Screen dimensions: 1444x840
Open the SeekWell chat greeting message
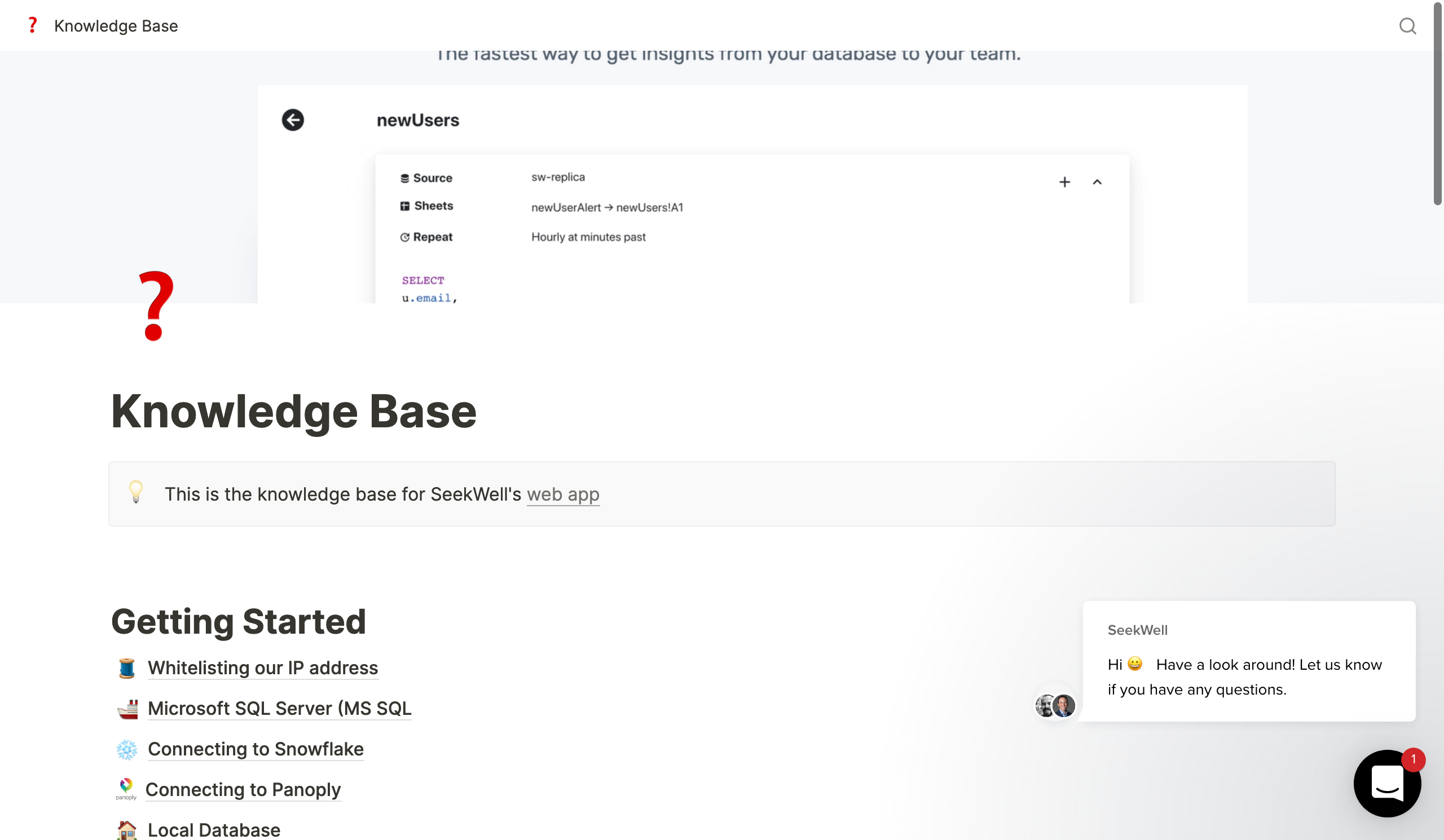coord(1249,661)
